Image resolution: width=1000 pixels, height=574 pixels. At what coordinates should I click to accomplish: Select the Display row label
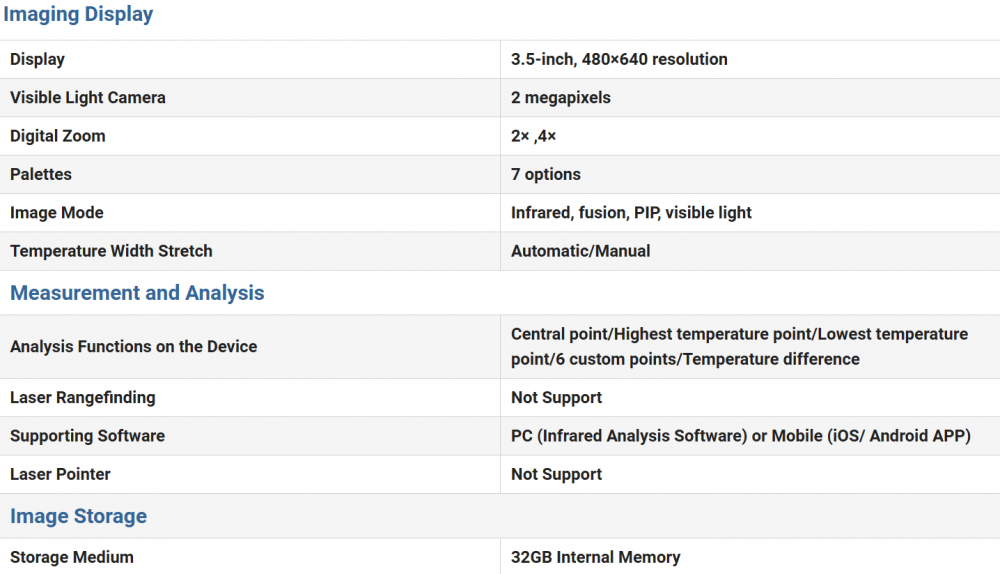click(x=37, y=59)
